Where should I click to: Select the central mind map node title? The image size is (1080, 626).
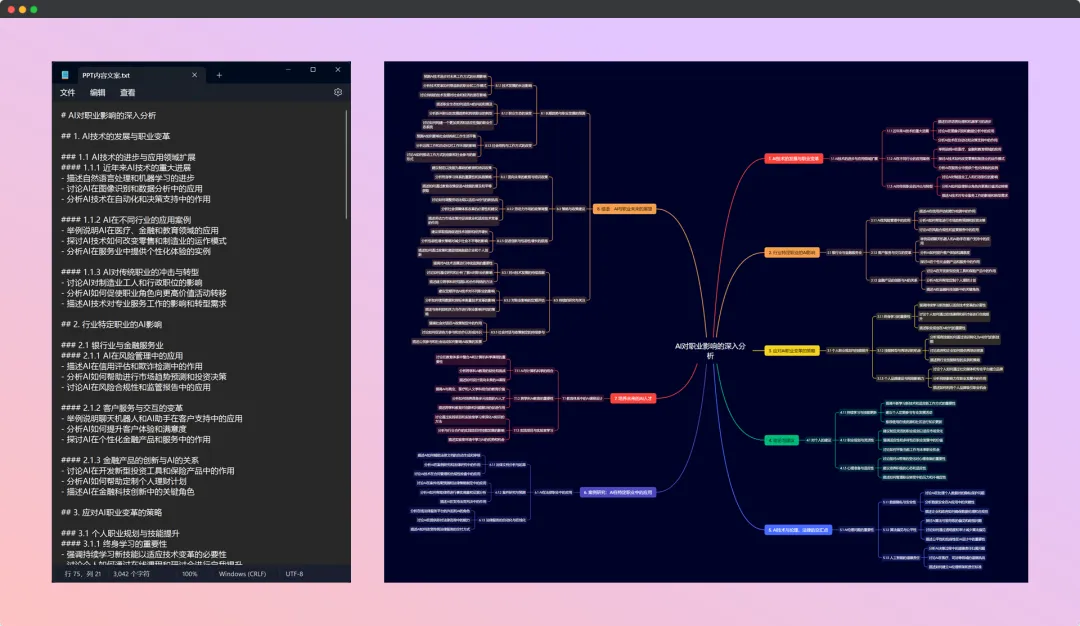pos(710,349)
